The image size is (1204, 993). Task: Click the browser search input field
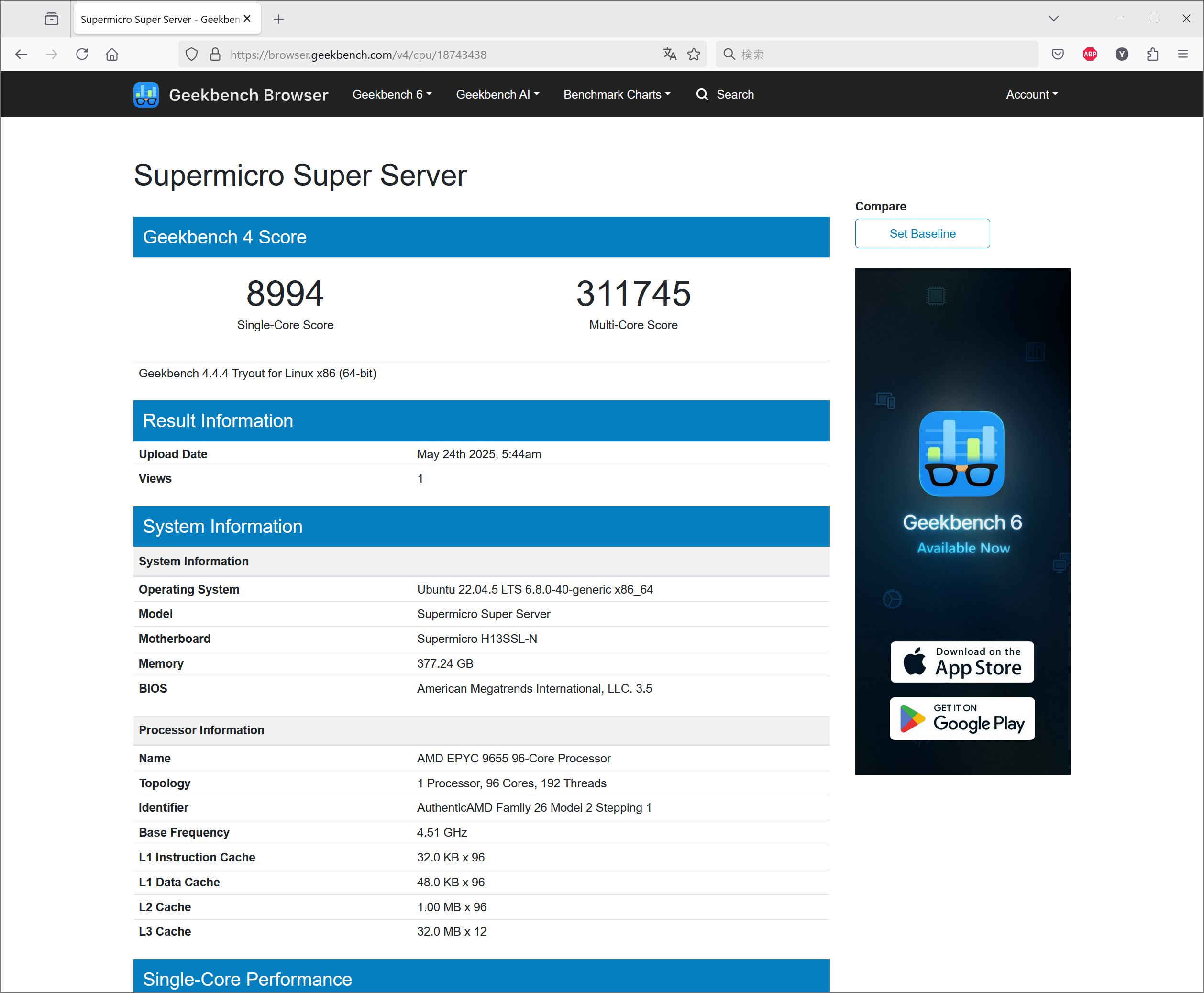click(881, 55)
